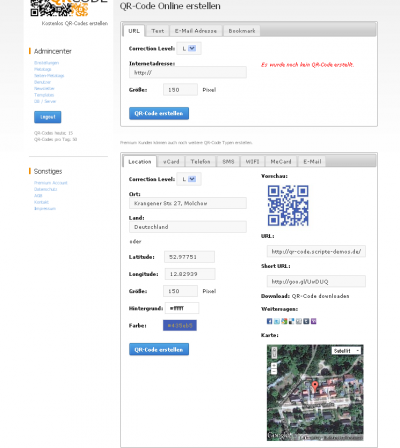Switch to the Text tab

158,31
